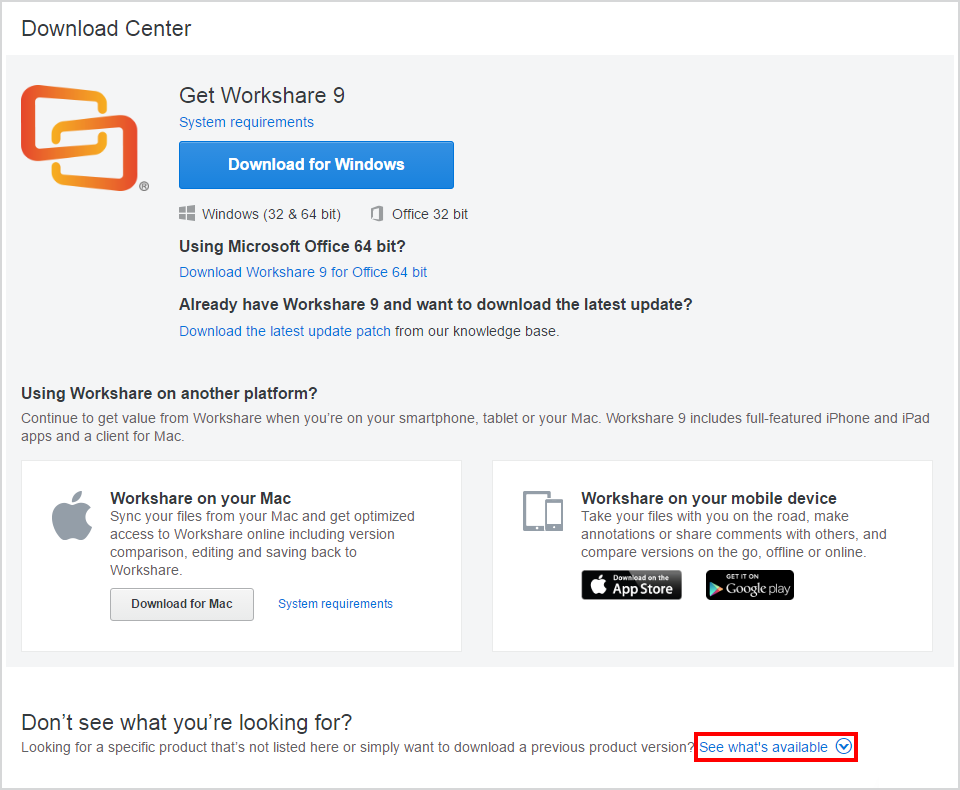Click Download for Windows button
This screenshot has height=790, width=960.
316,165
